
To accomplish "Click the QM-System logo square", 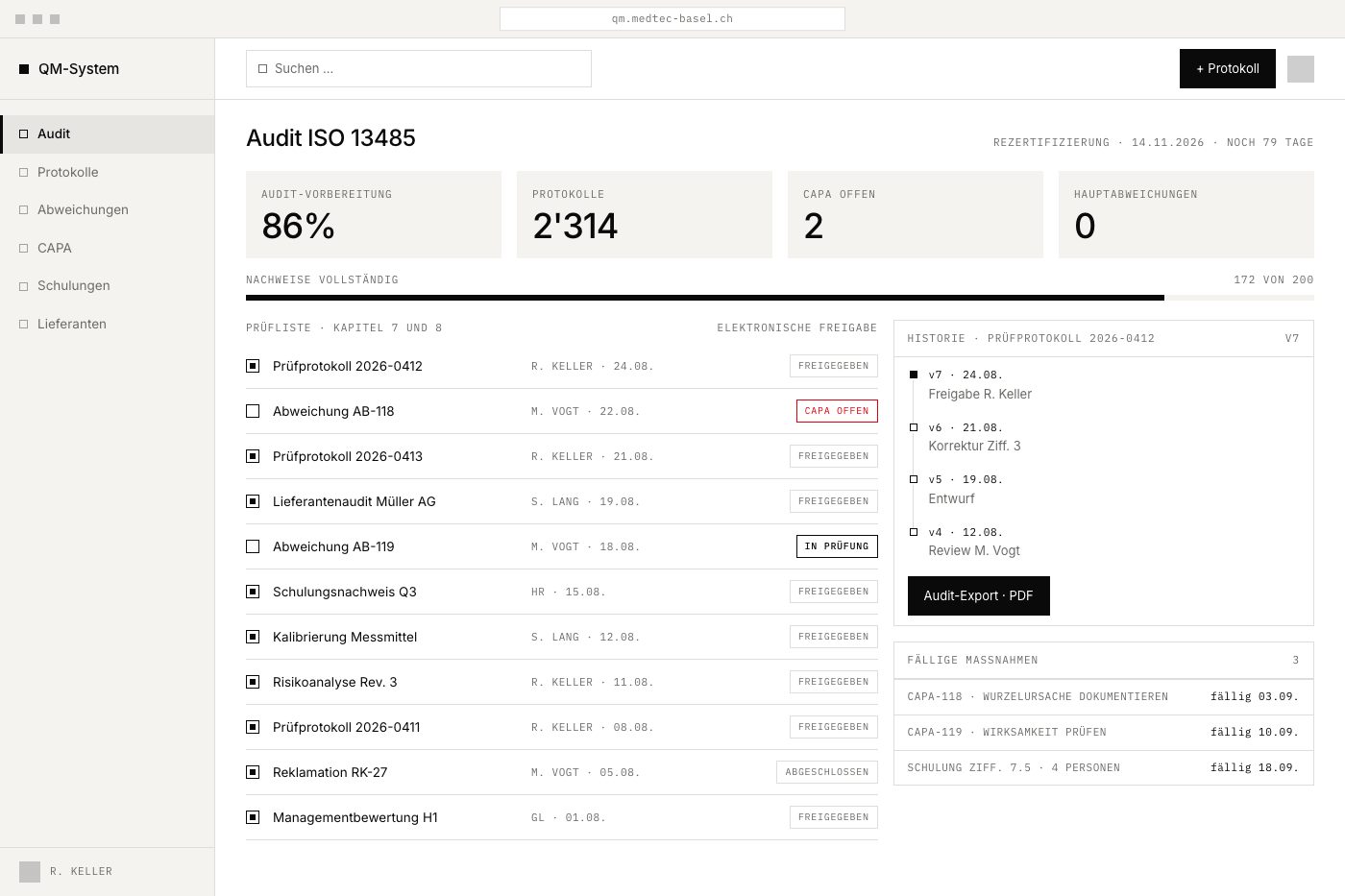I will pyautogui.click(x=24, y=69).
